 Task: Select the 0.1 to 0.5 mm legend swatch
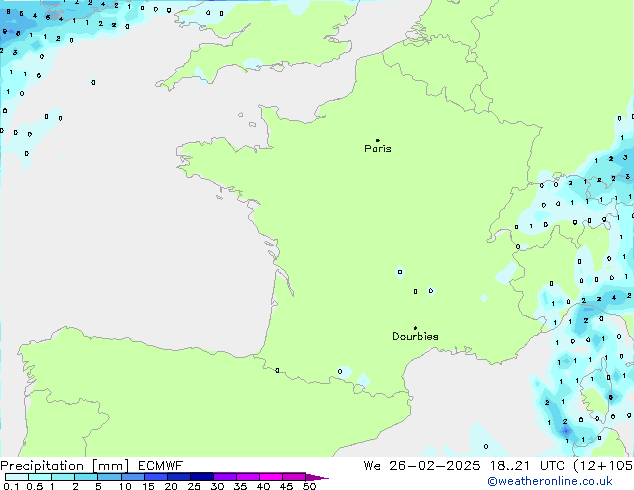point(17,477)
